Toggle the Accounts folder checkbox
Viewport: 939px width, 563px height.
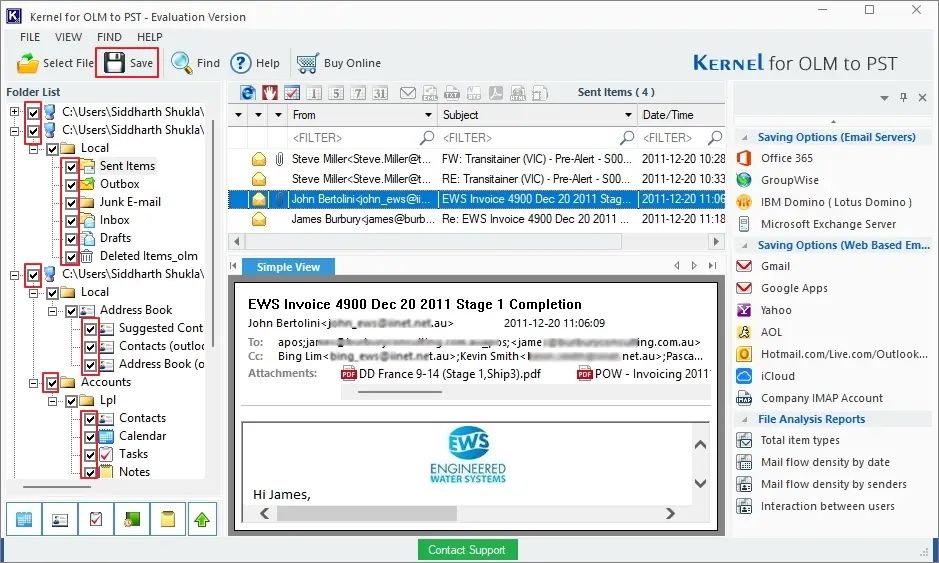pyautogui.click(x=52, y=382)
